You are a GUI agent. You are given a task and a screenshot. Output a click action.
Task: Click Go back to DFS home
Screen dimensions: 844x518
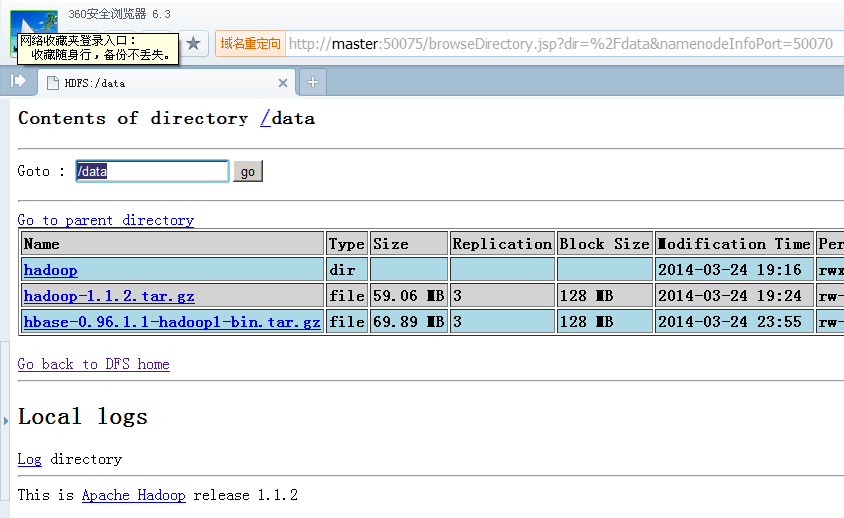pyautogui.click(x=94, y=364)
